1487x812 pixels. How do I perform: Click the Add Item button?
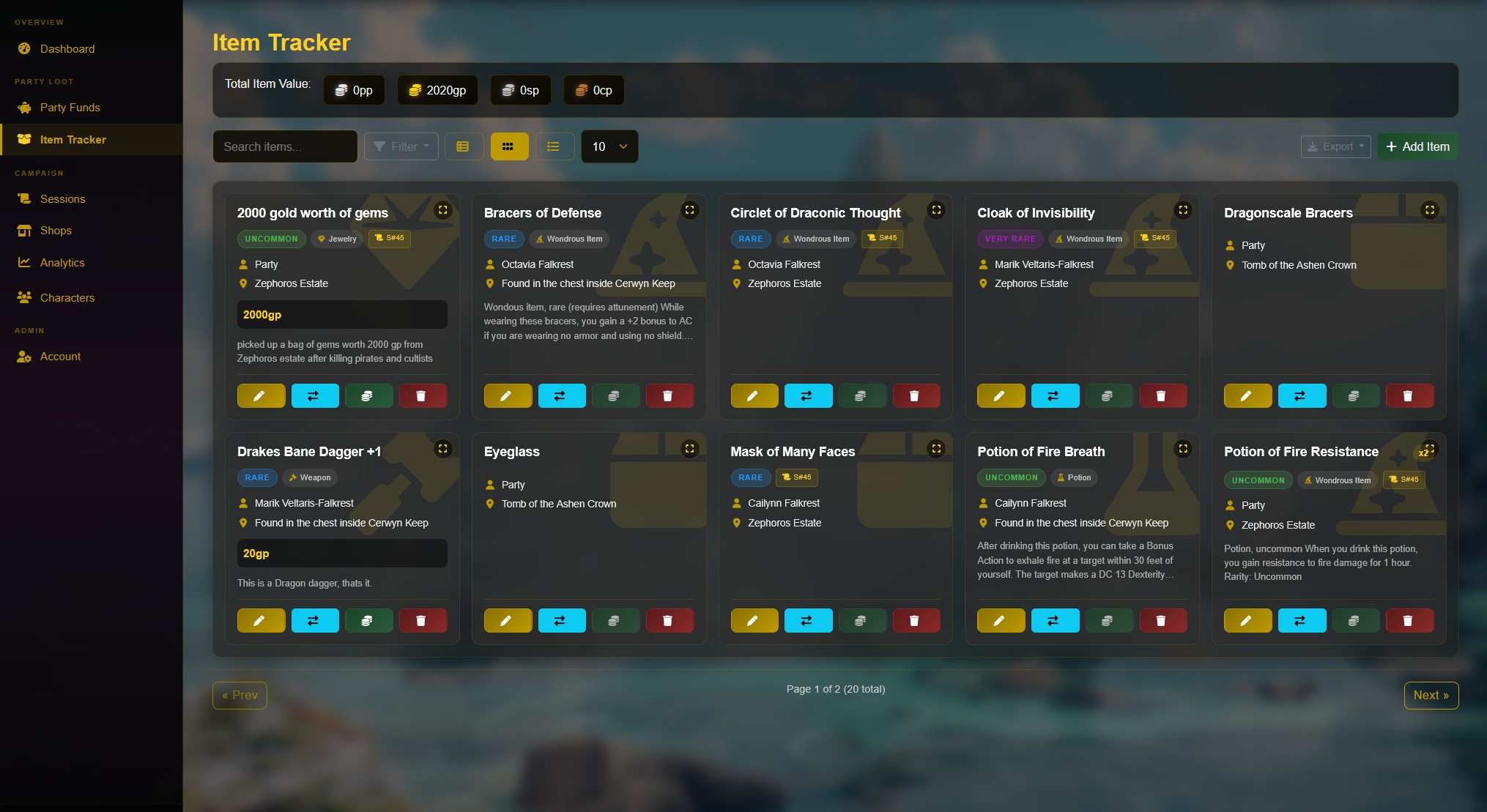coord(1417,146)
